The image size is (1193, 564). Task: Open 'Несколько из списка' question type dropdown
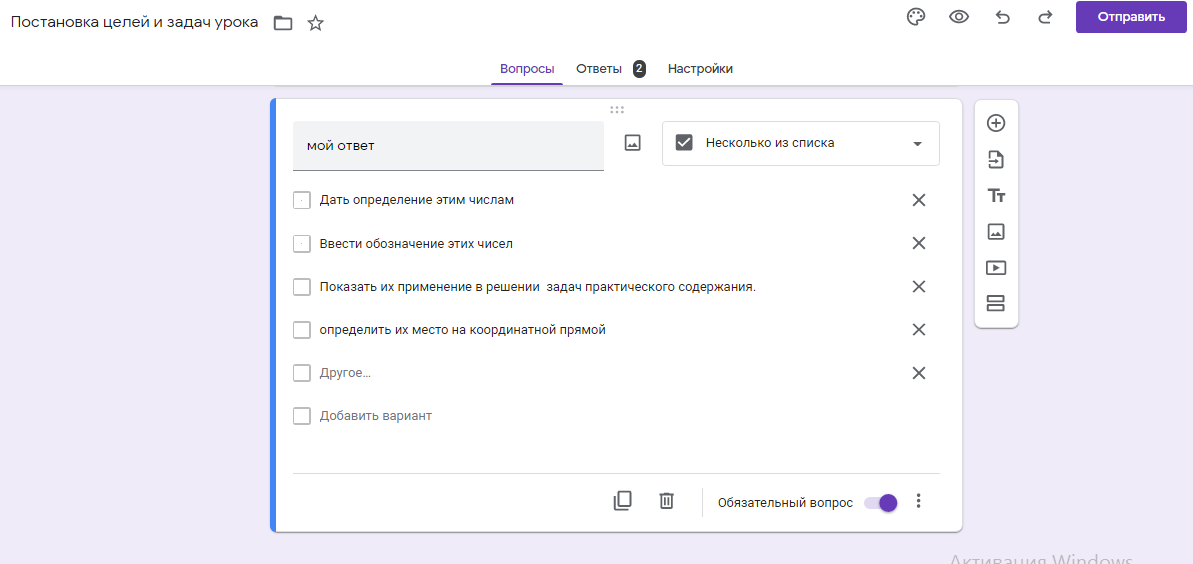pos(800,143)
